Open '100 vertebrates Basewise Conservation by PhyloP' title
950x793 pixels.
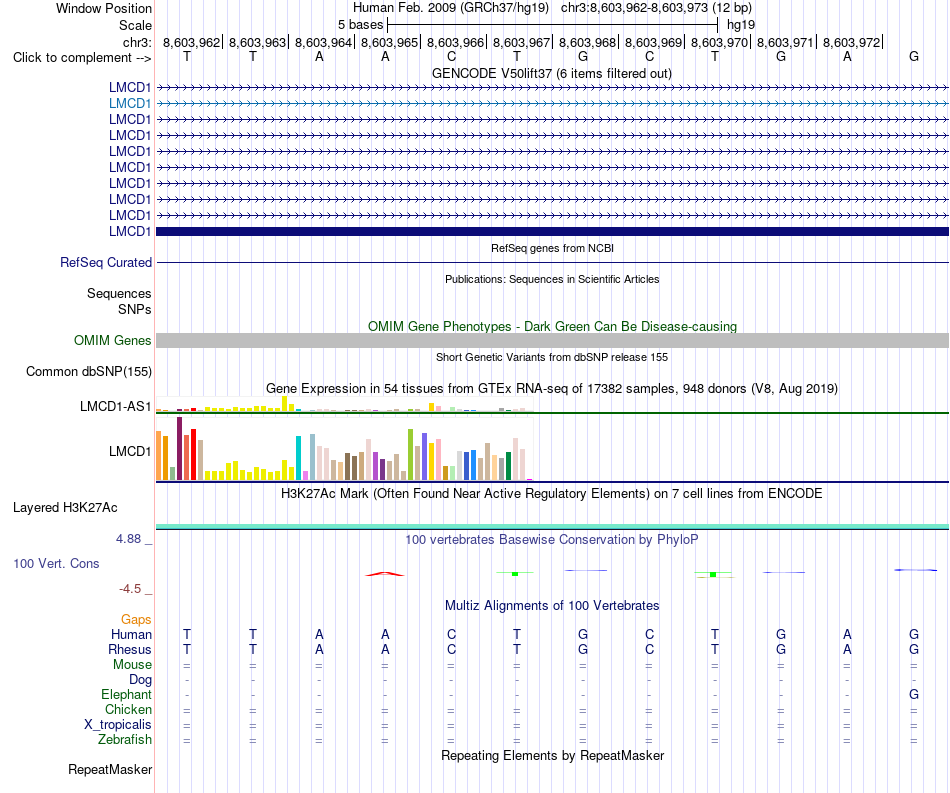pyautogui.click(x=552, y=539)
